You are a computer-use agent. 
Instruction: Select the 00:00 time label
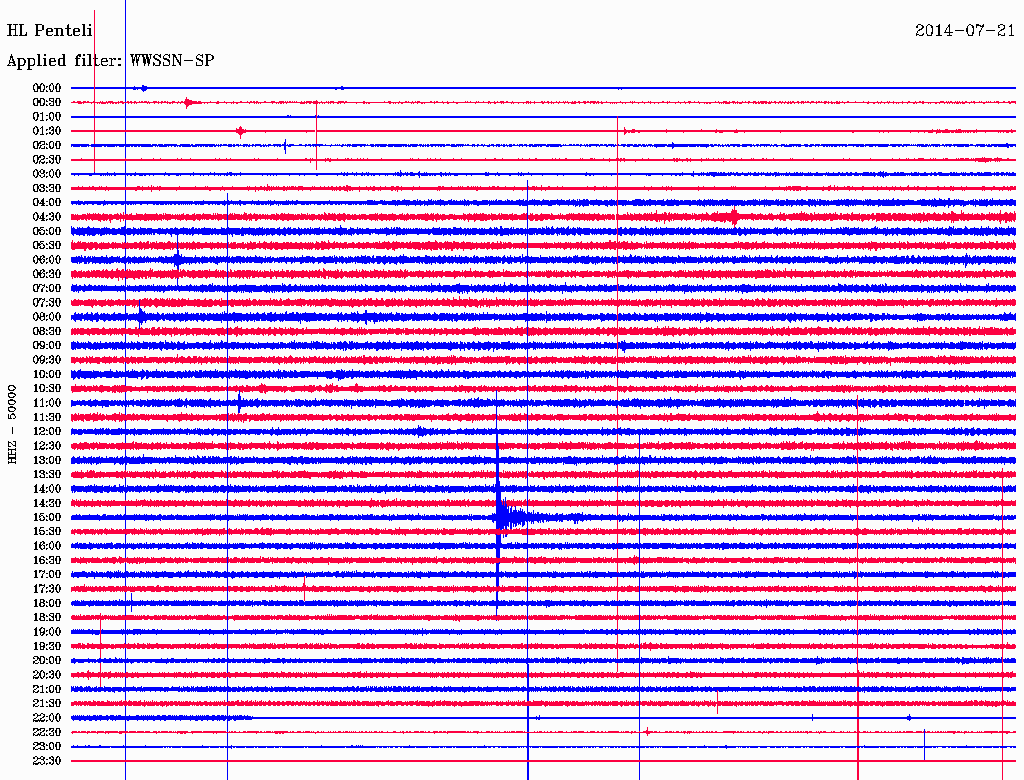coord(46,88)
